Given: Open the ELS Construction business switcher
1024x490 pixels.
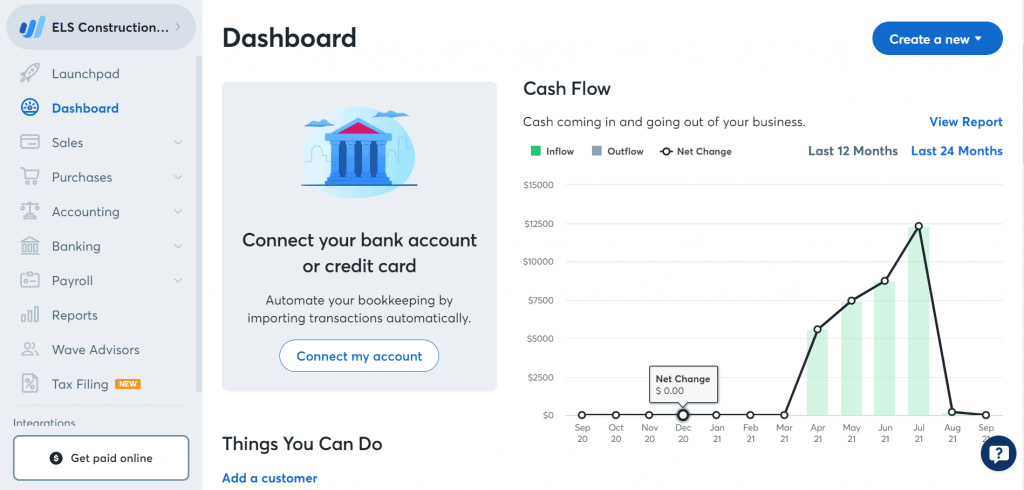Looking at the screenshot, I should [101, 27].
